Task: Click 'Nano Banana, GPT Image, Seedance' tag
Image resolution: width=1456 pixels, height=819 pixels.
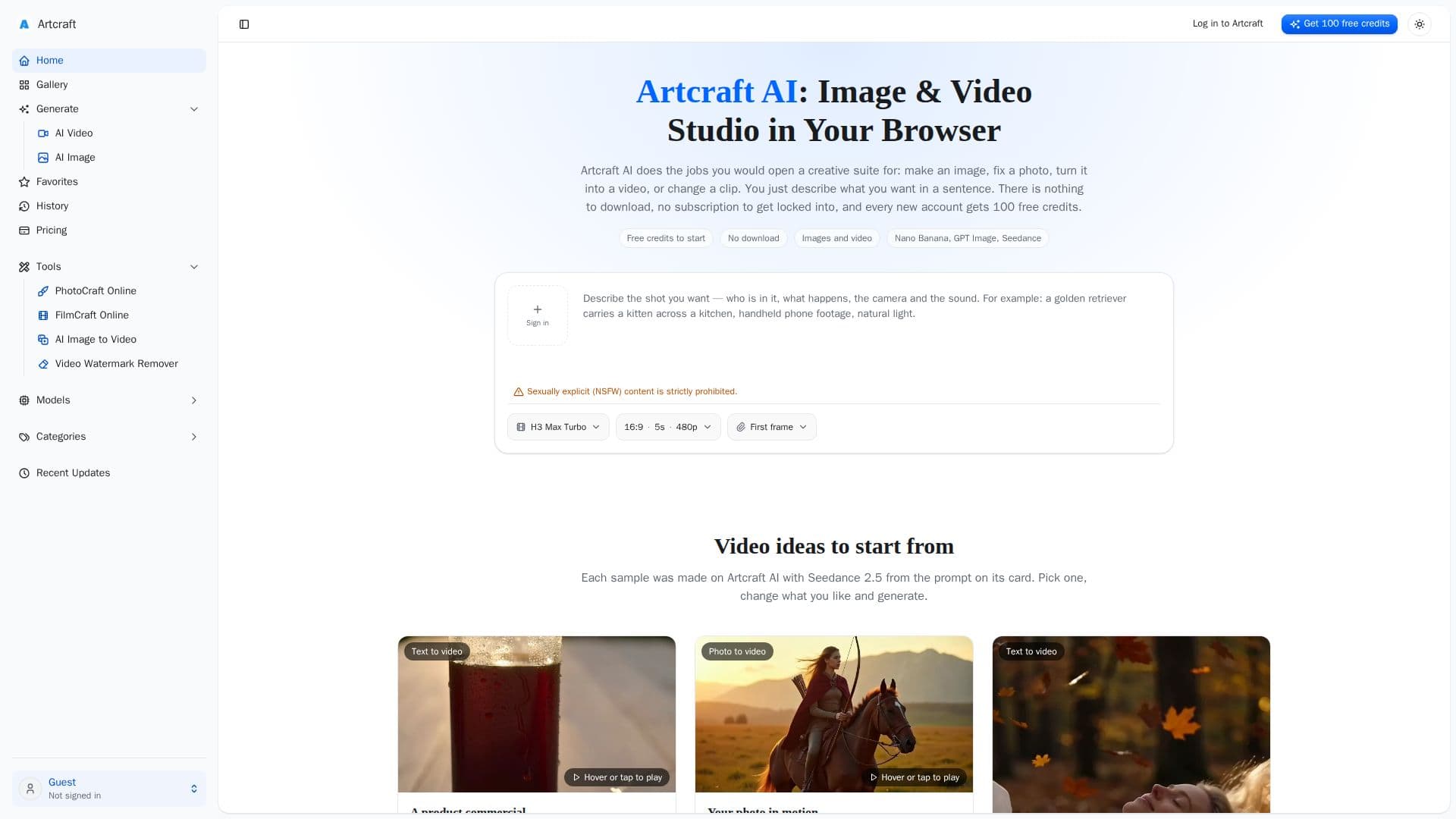Action: pos(968,238)
